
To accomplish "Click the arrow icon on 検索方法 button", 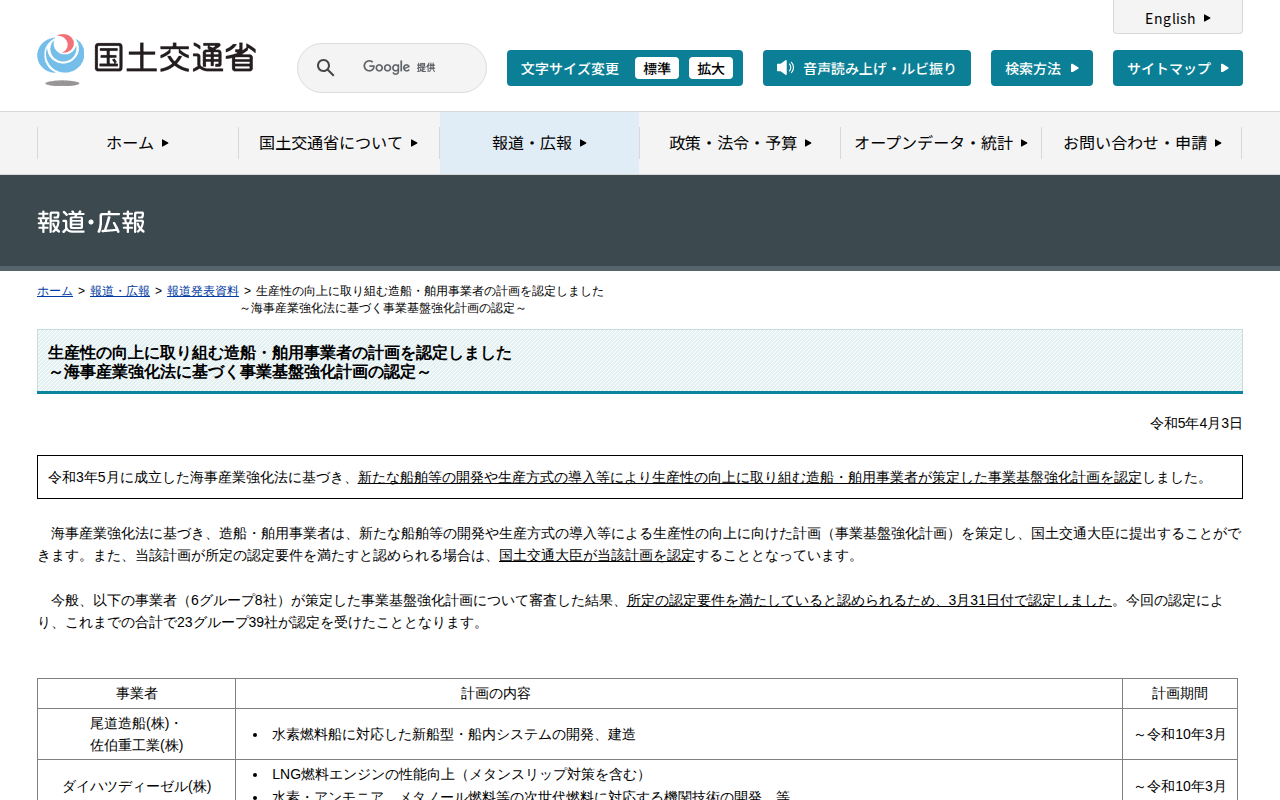I will click(1075, 68).
